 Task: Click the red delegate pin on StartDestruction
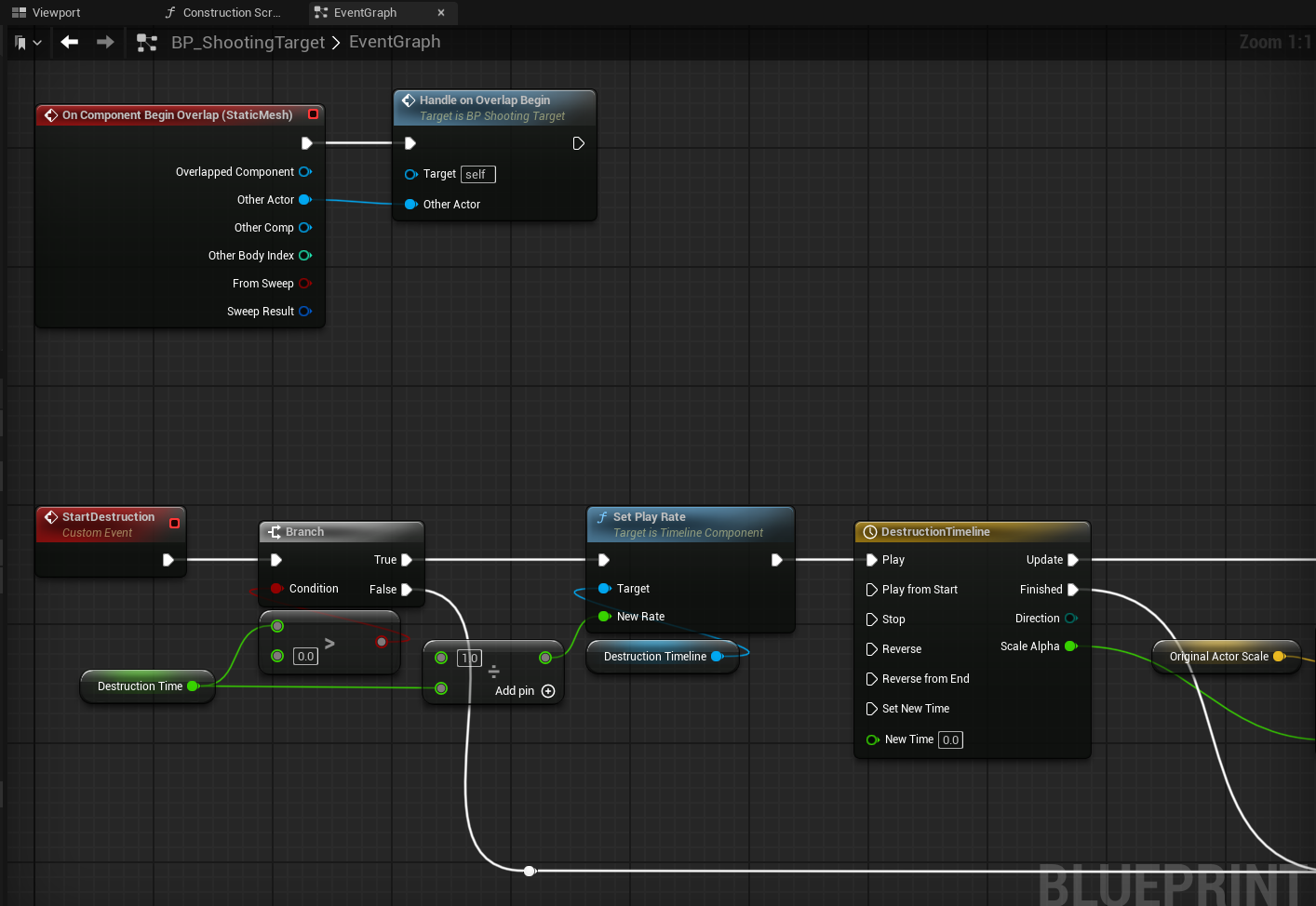pyautogui.click(x=174, y=524)
